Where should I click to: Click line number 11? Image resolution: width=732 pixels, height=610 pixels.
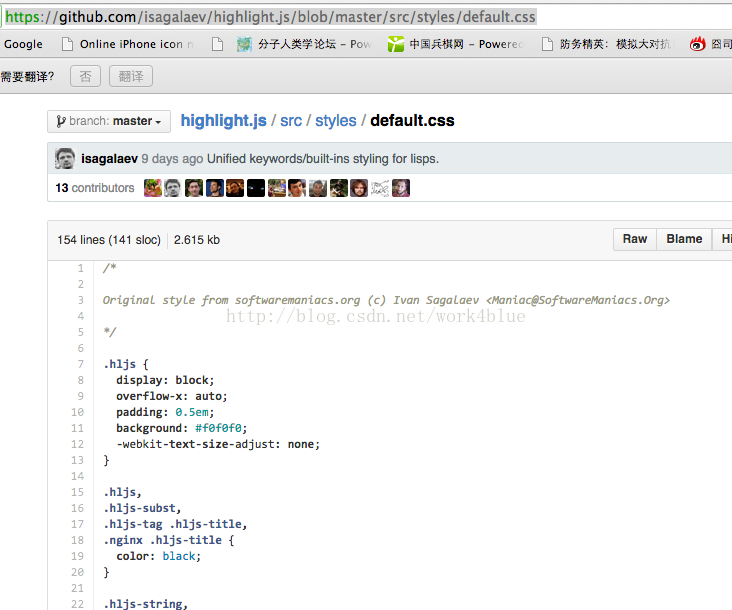tap(77, 428)
